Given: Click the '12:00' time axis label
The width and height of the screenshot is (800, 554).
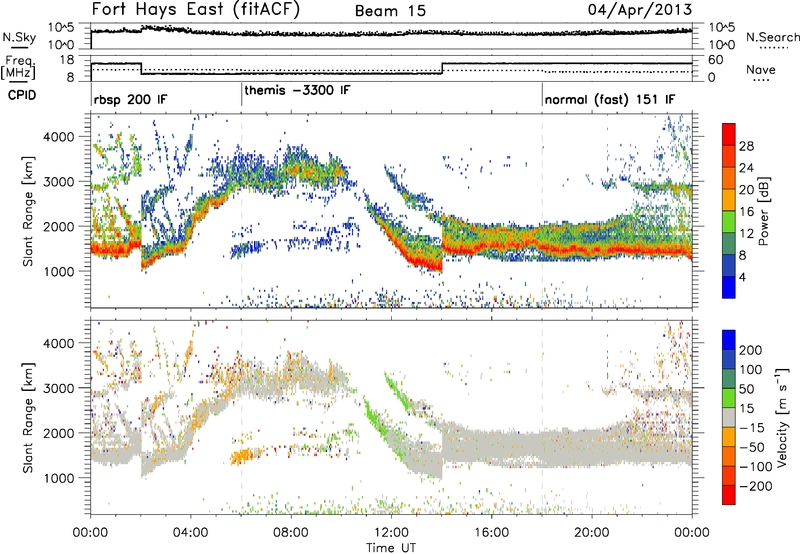Looking at the screenshot, I should click(391, 533).
